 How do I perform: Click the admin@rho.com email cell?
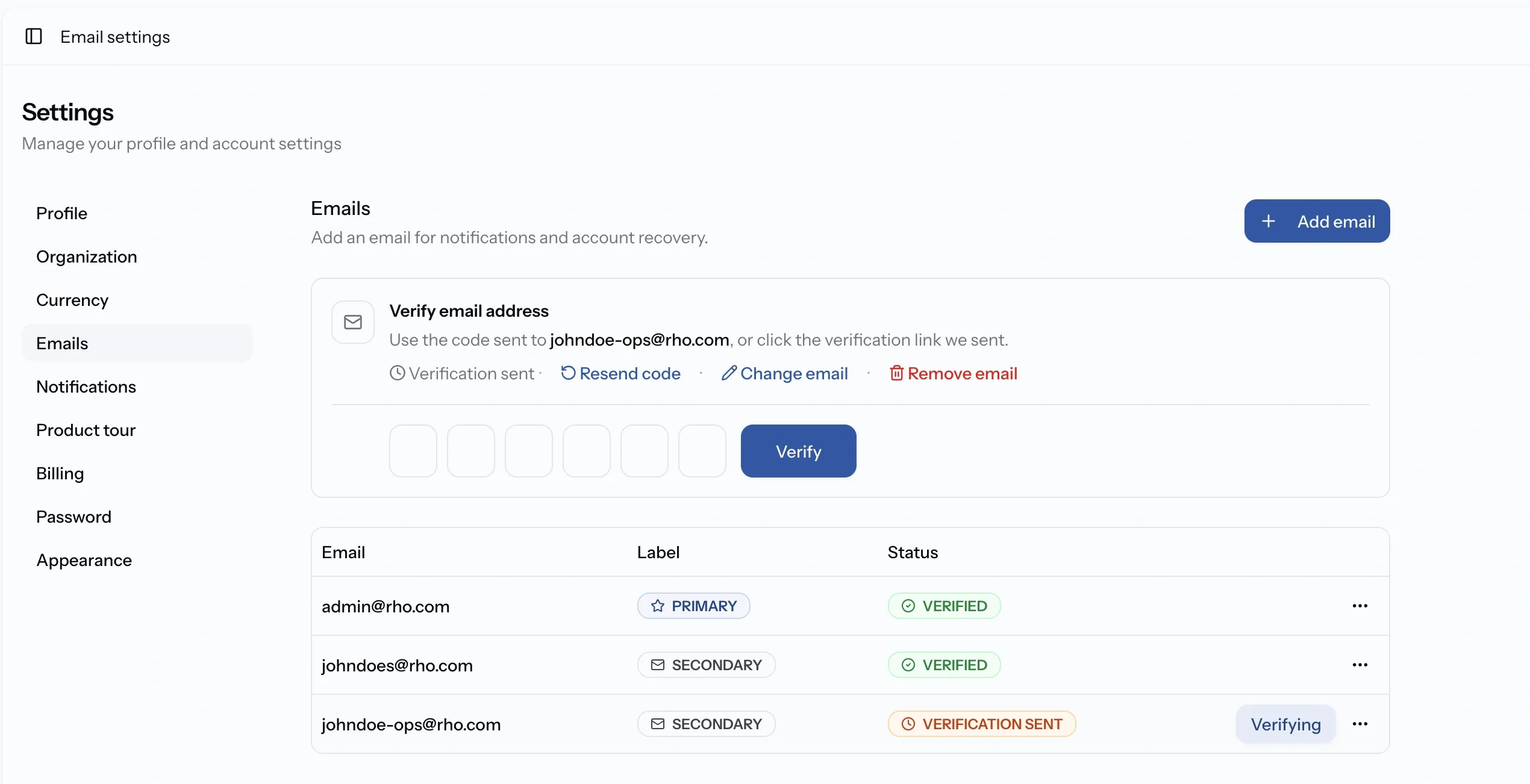pos(386,606)
